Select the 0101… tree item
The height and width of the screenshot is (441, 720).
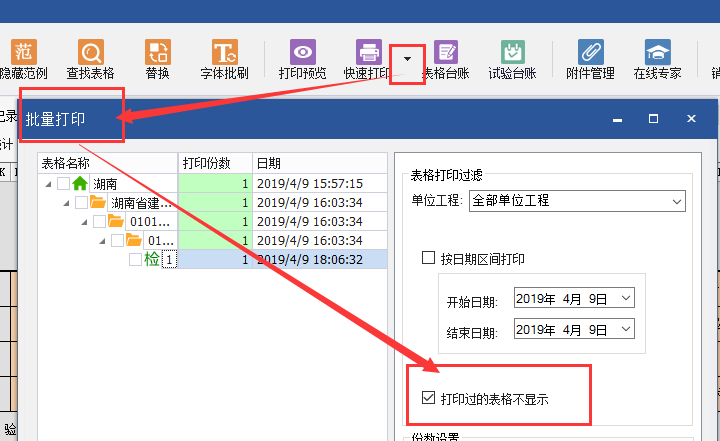point(150,222)
